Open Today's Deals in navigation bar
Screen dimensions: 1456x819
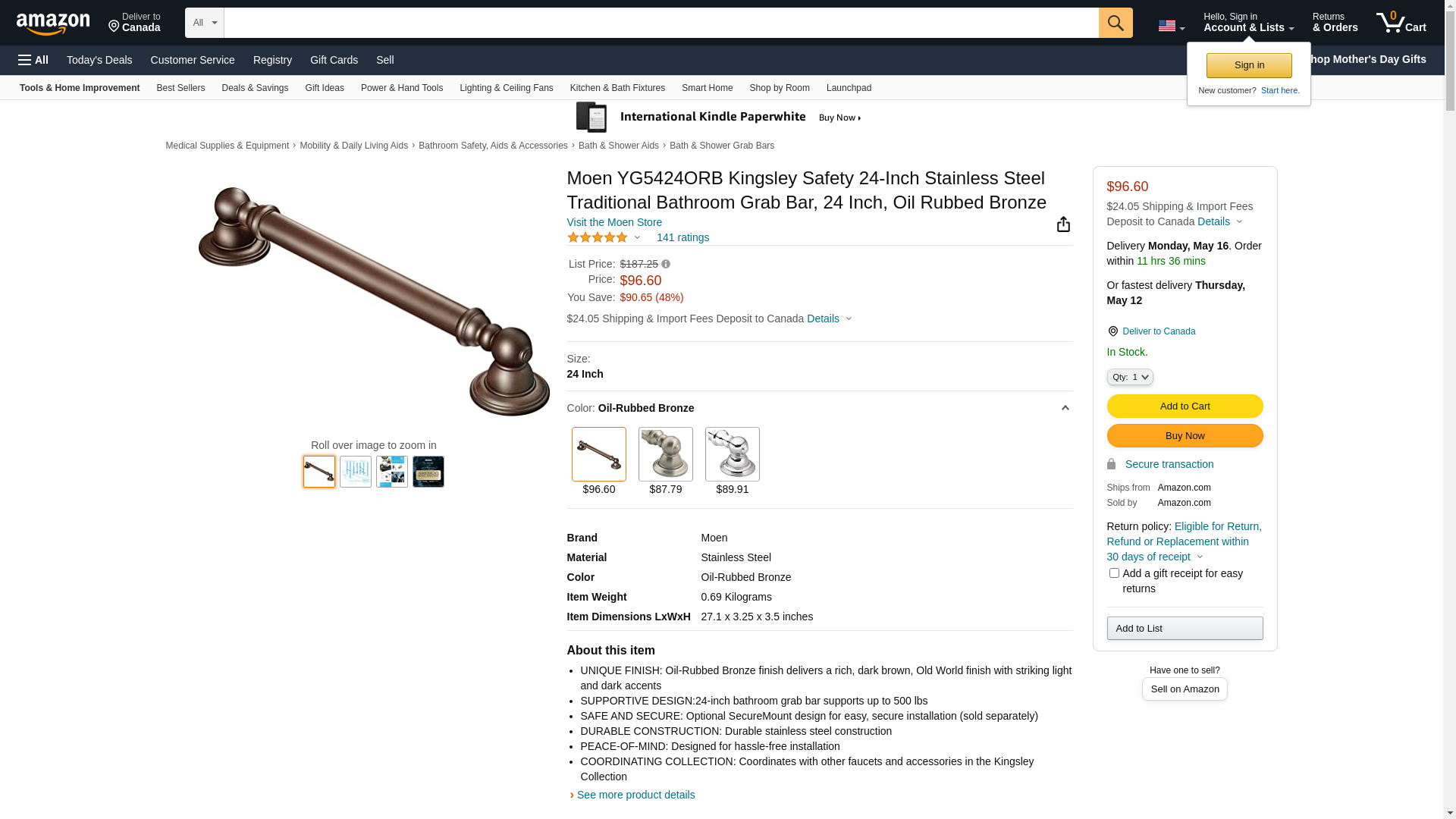point(99,60)
